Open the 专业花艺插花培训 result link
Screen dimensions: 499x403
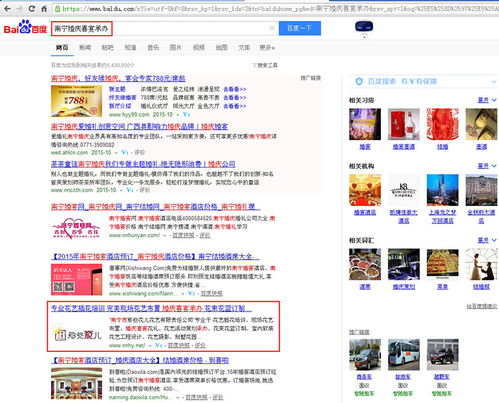tap(151, 308)
